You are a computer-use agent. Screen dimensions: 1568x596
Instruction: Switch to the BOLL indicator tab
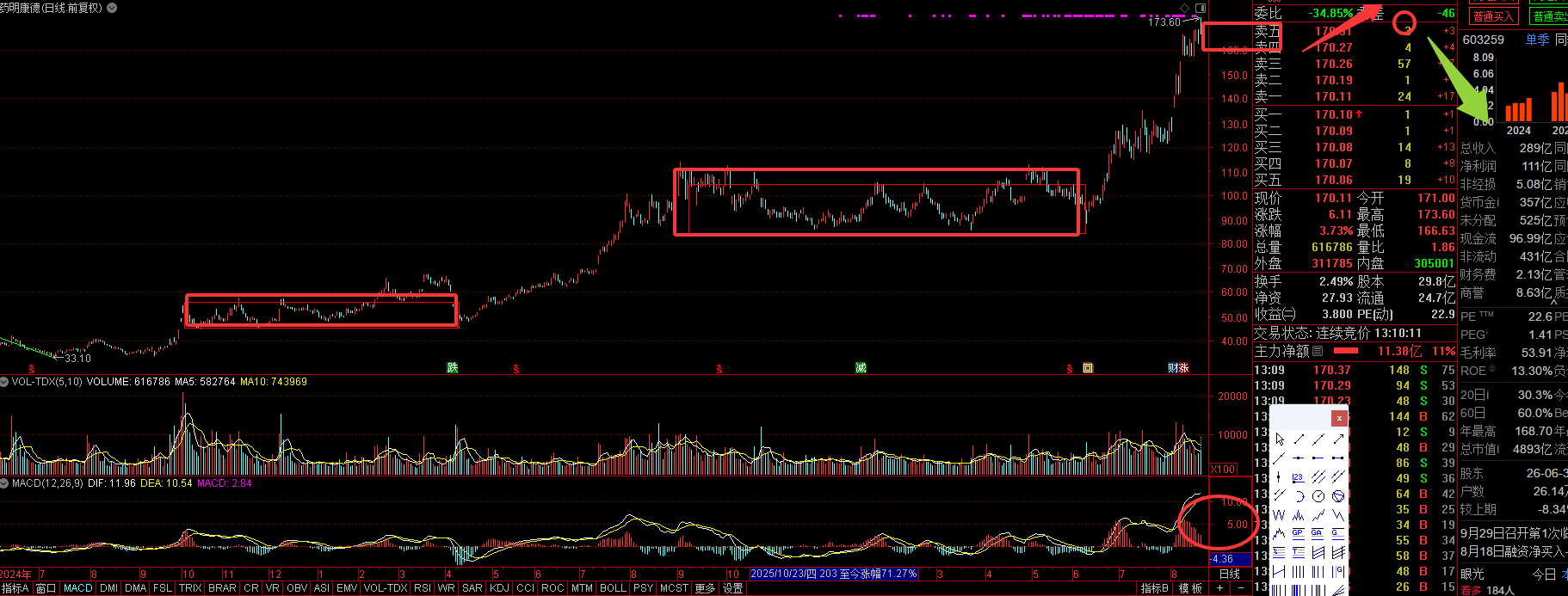tap(613, 588)
